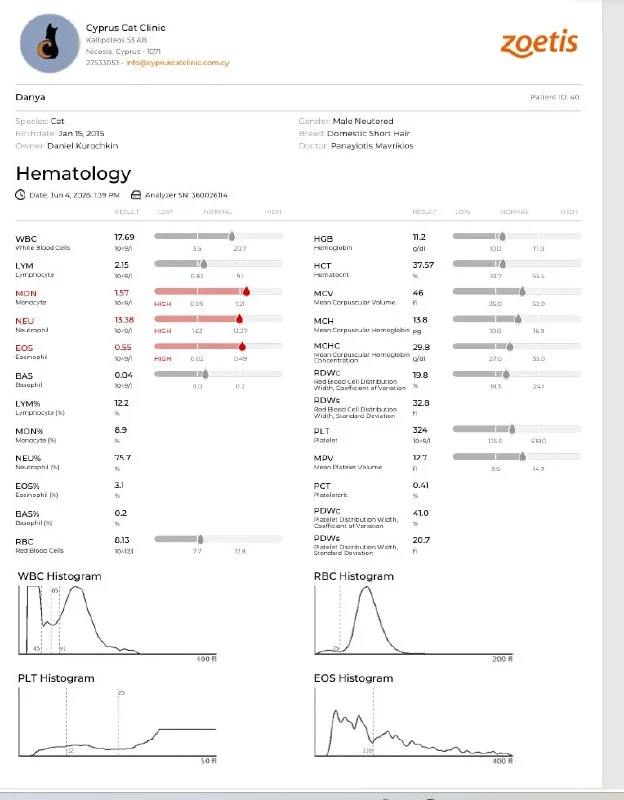
Task: Click the patient name Danya
Action: click(30, 97)
